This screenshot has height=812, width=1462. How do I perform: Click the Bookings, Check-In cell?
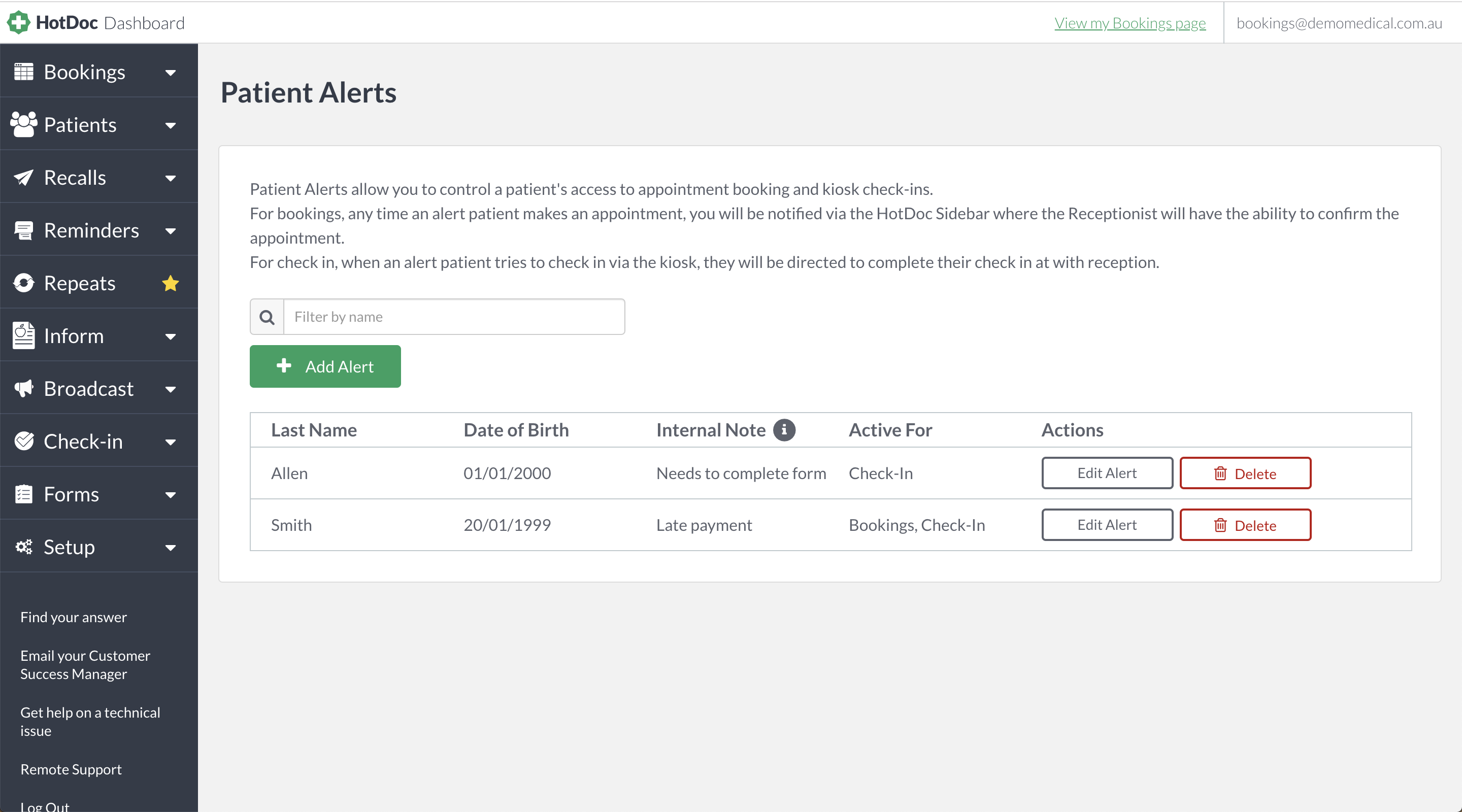point(917,525)
